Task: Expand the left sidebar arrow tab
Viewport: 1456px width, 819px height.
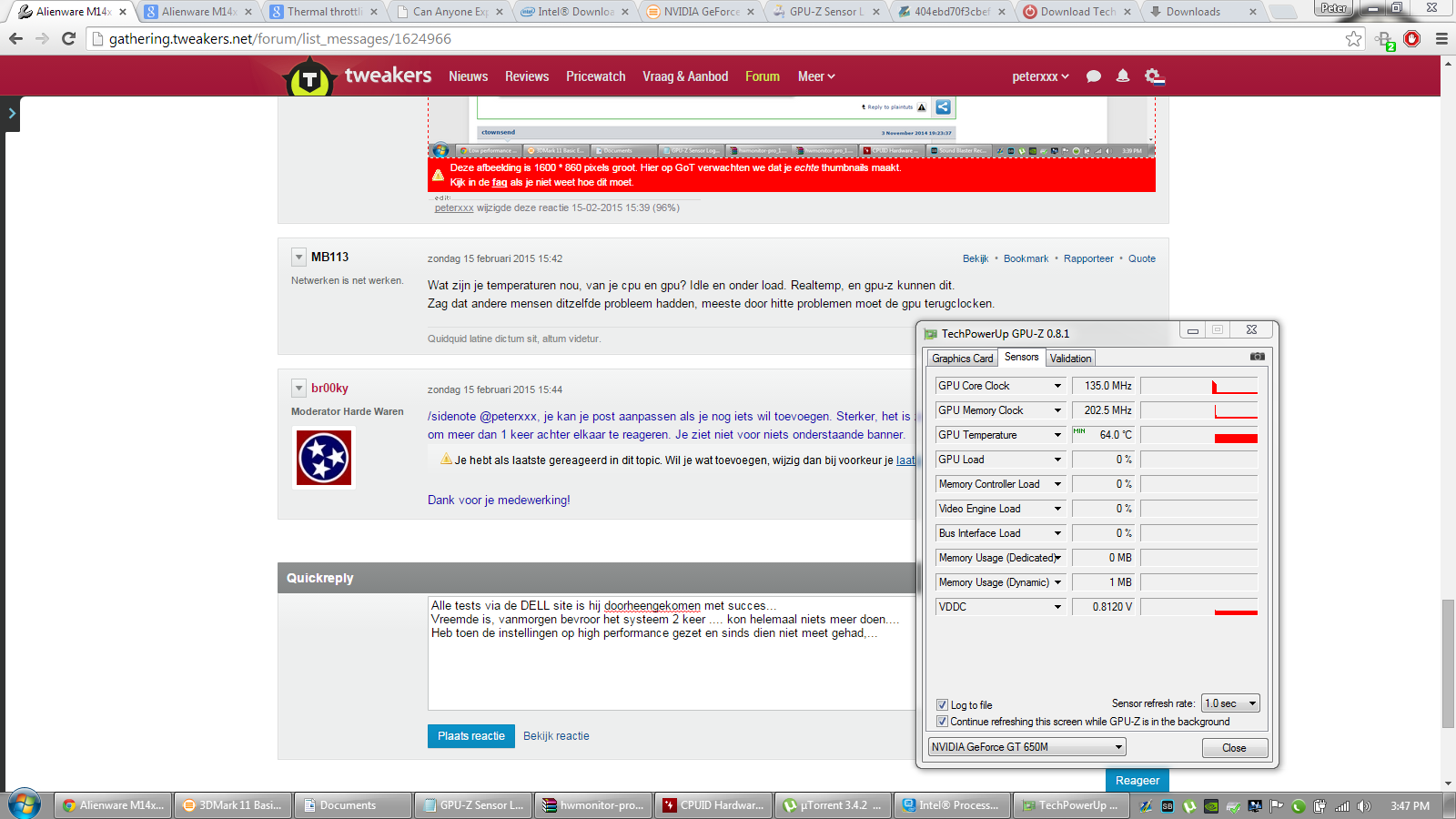Action: tap(10, 114)
